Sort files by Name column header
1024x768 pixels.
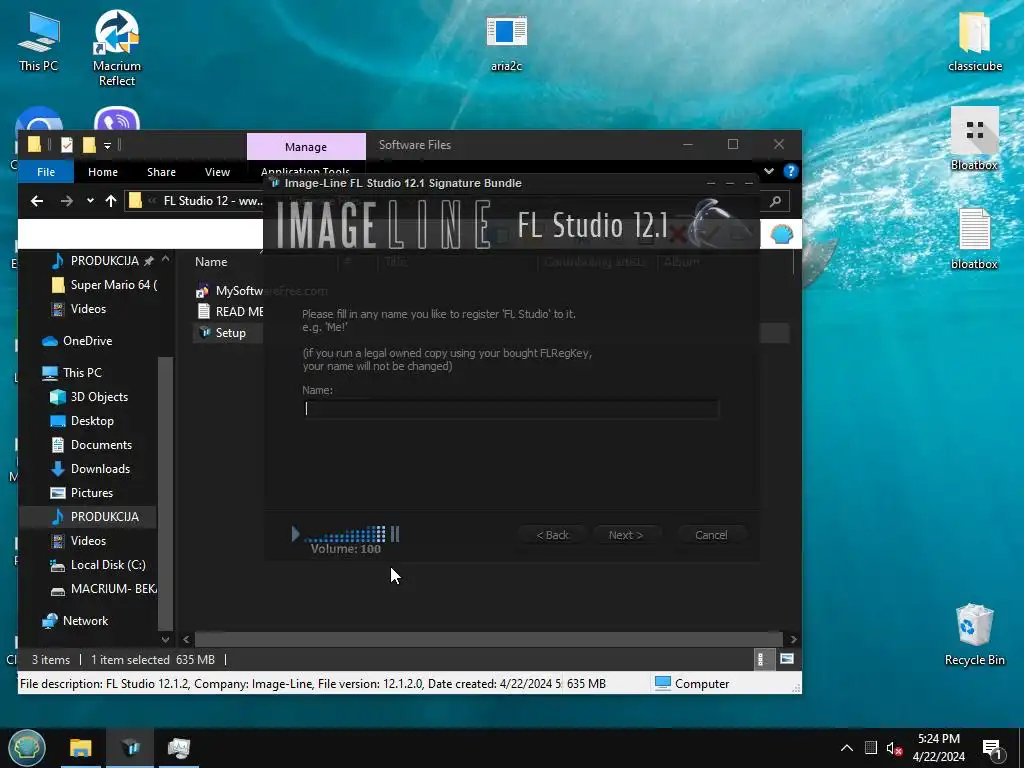pyautogui.click(x=211, y=262)
